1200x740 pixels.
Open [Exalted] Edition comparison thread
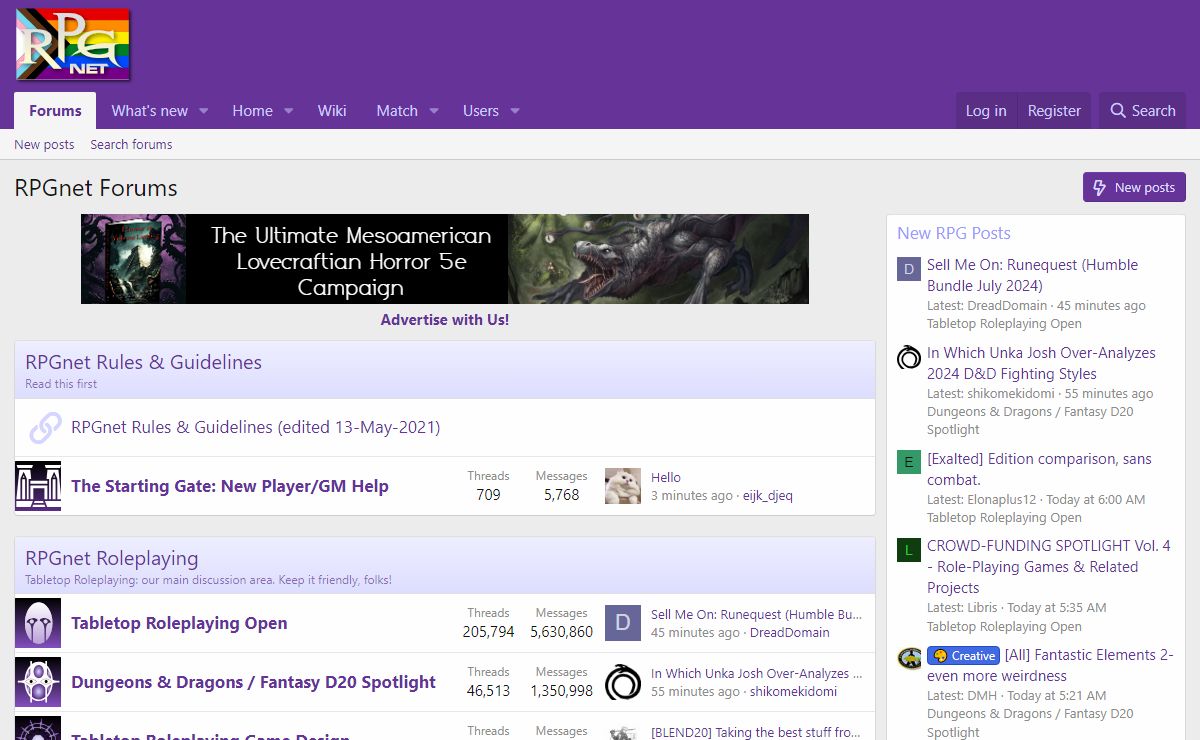[1039, 469]
